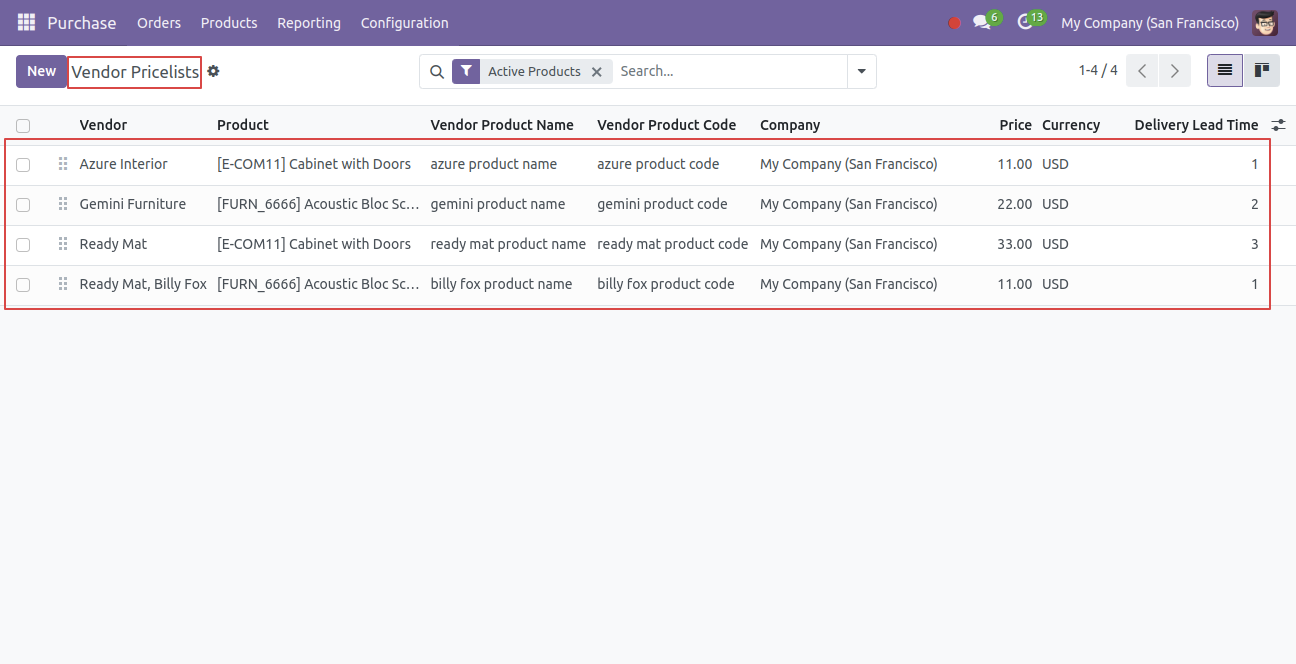Click the ready mat product code cell

pyautogui.click(x=672, y=244)
